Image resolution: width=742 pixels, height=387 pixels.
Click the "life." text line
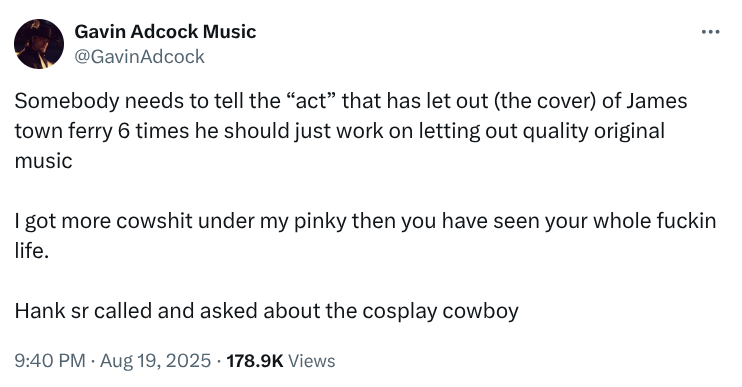coord(32,251)
